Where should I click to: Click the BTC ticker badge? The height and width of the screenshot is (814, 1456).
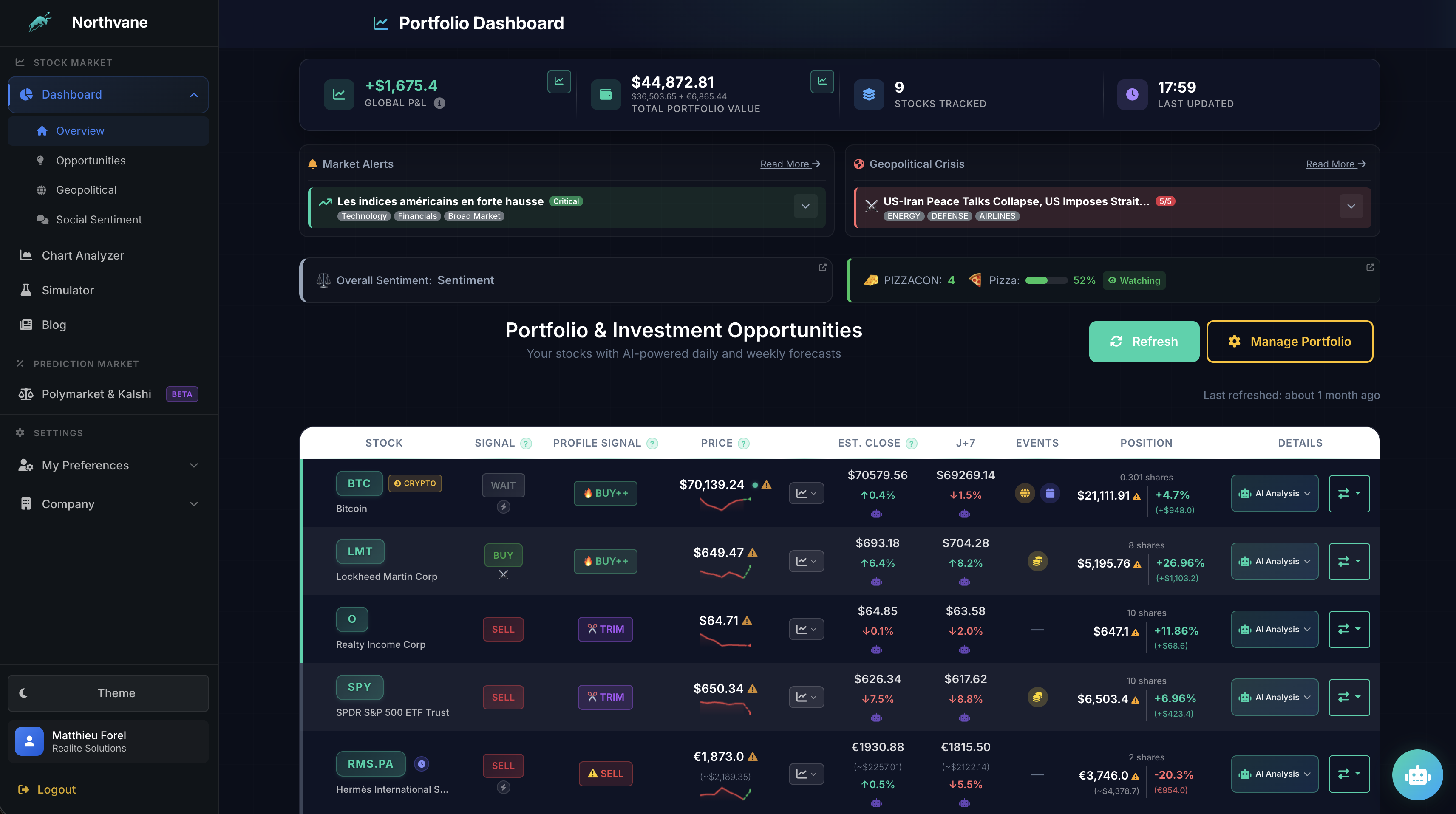point(359,483)
